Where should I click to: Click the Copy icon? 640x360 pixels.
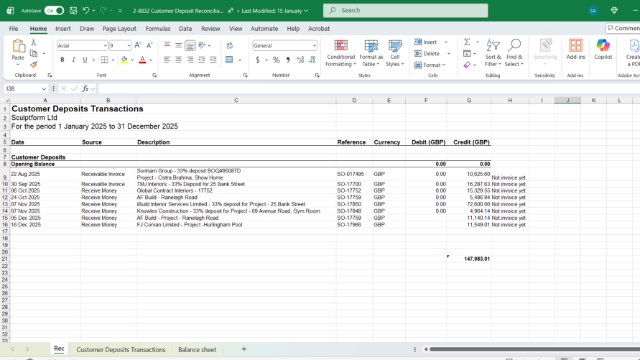coord(33,53)
